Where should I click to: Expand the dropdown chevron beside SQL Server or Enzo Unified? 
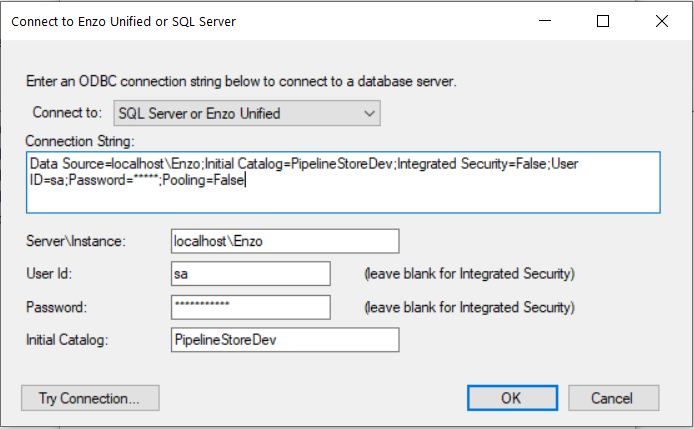coord(370,114)
